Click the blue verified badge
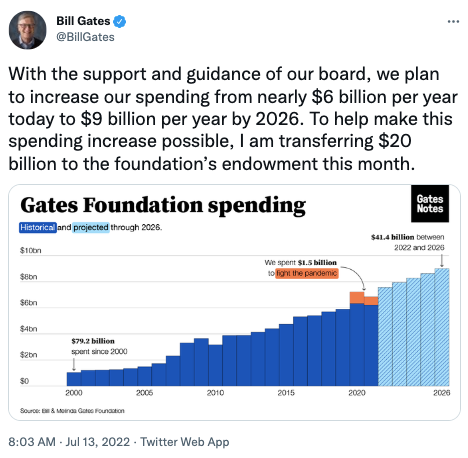The width and height of the screenshot is (468, 458). tap(119, 21)
